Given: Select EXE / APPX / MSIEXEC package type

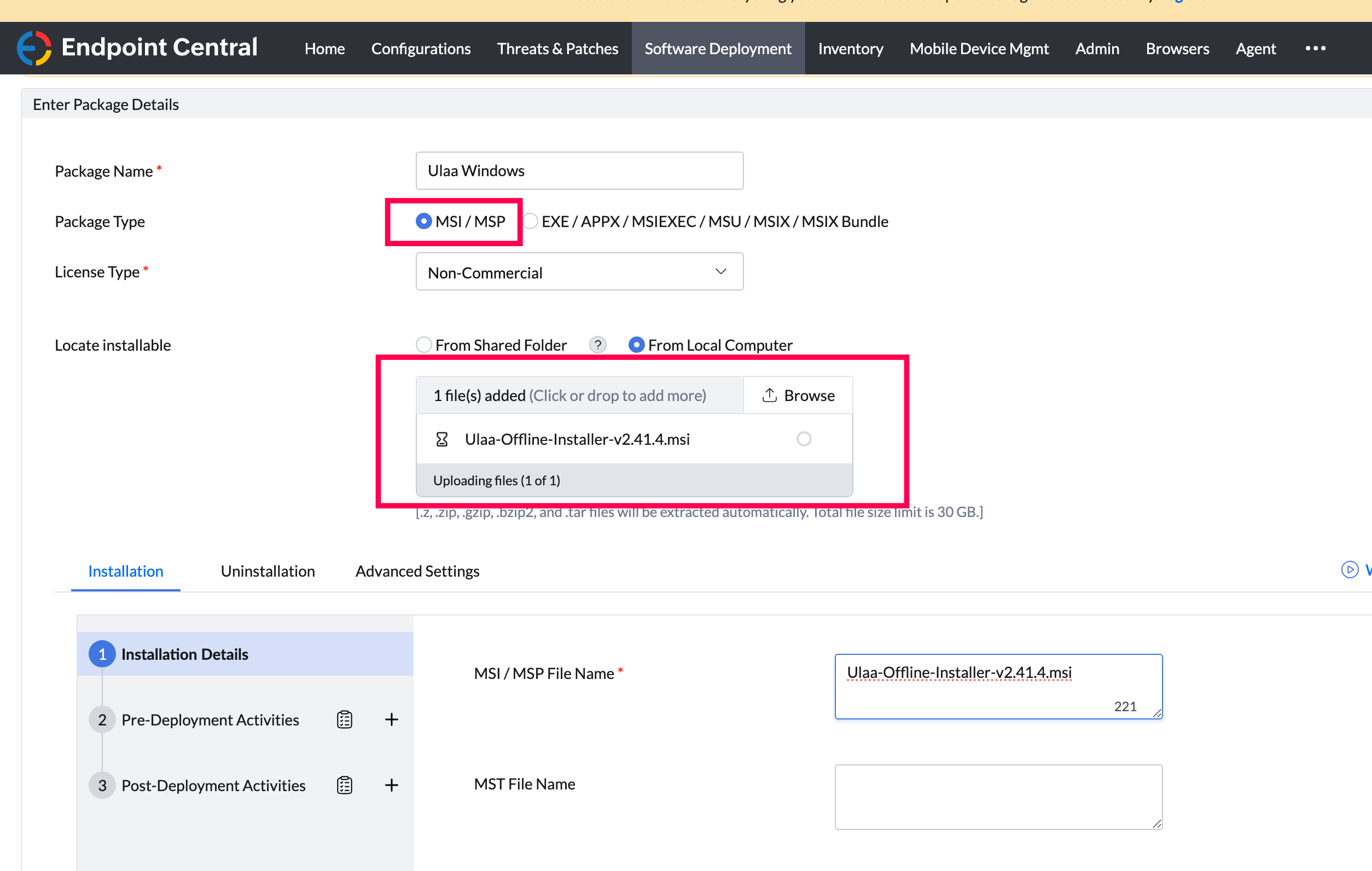Looking at the screenshot, I should click(531, 221).
